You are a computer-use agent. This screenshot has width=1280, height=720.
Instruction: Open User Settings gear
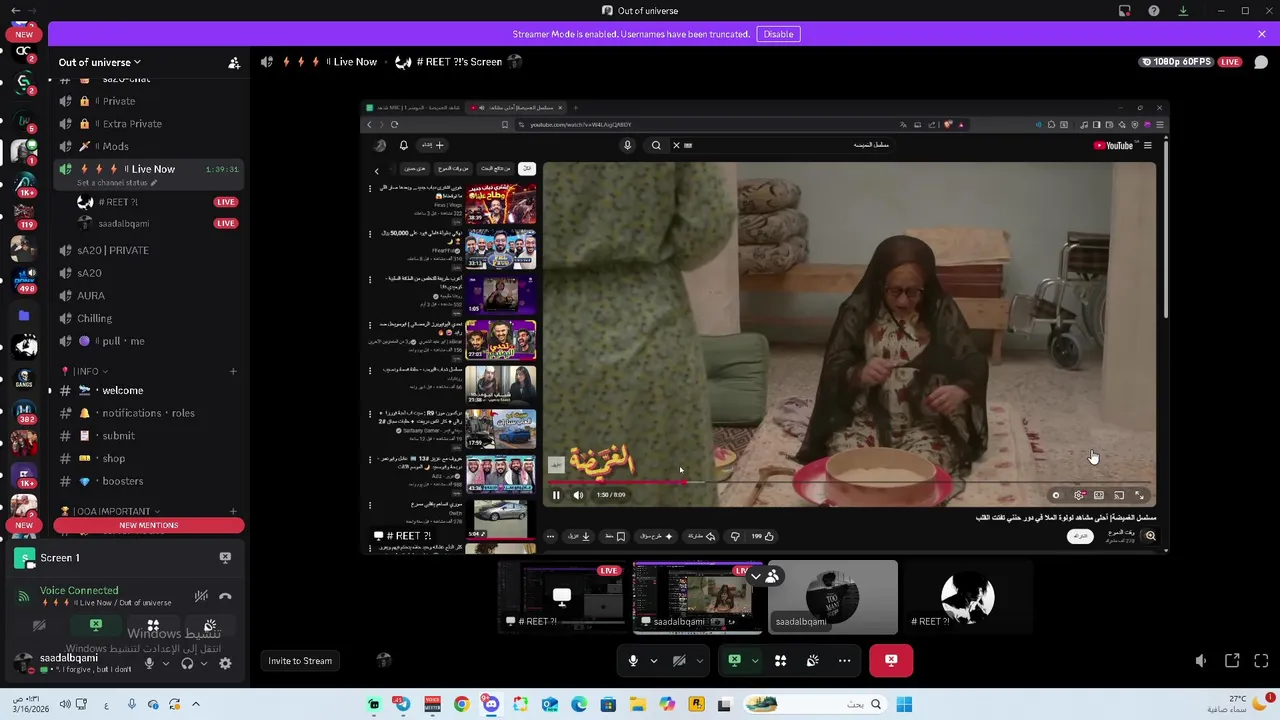click(225, 663)
